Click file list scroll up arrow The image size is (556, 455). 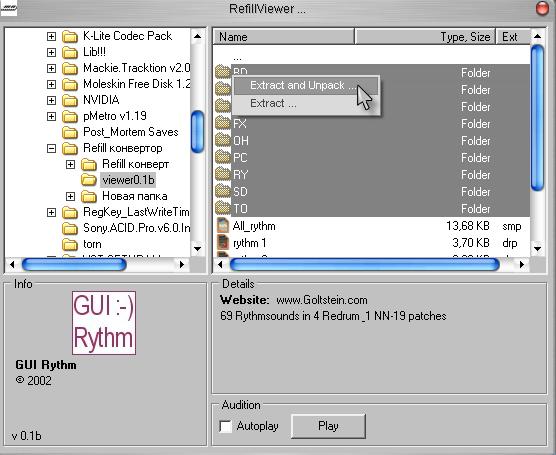coord(538,36)
